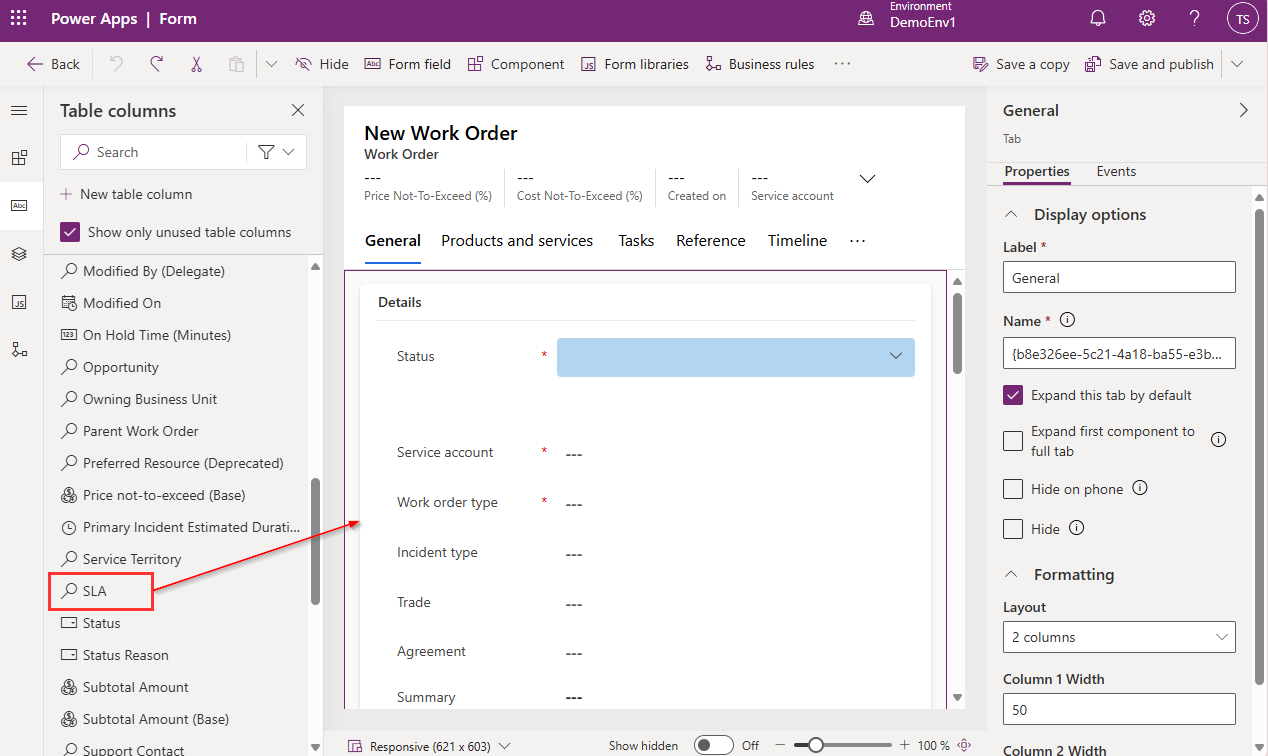Click Form field in the toolbar

[407, 64]
